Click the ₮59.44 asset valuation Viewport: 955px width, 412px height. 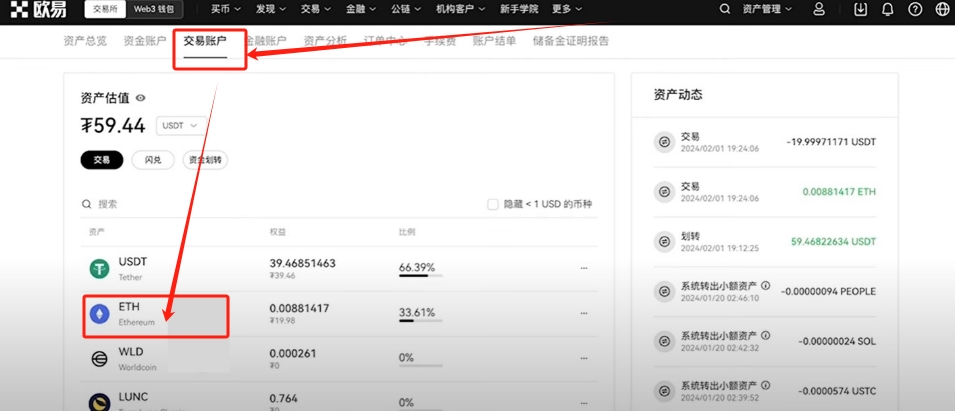[x=113, y=126]
